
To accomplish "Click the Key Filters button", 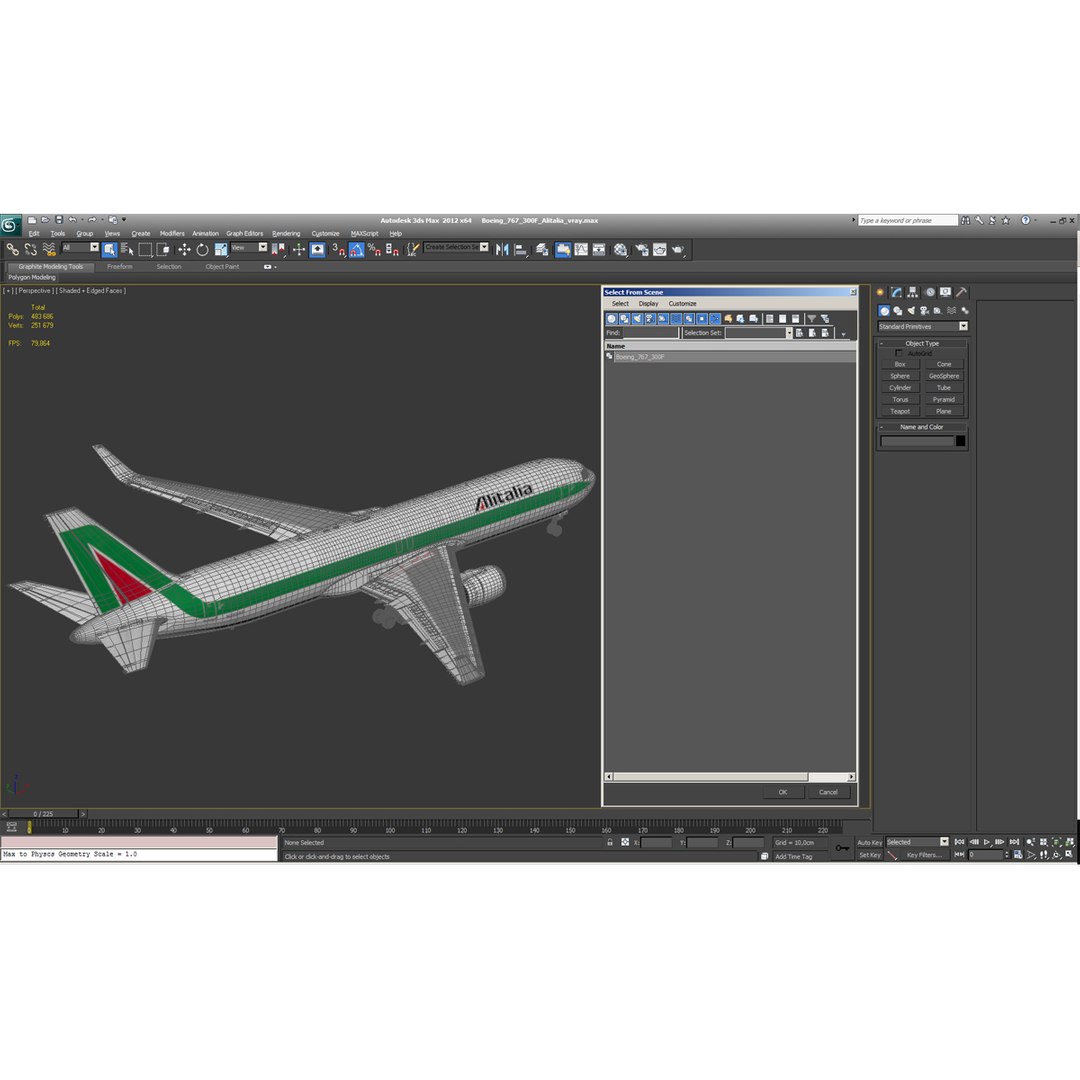I will 924,855.
